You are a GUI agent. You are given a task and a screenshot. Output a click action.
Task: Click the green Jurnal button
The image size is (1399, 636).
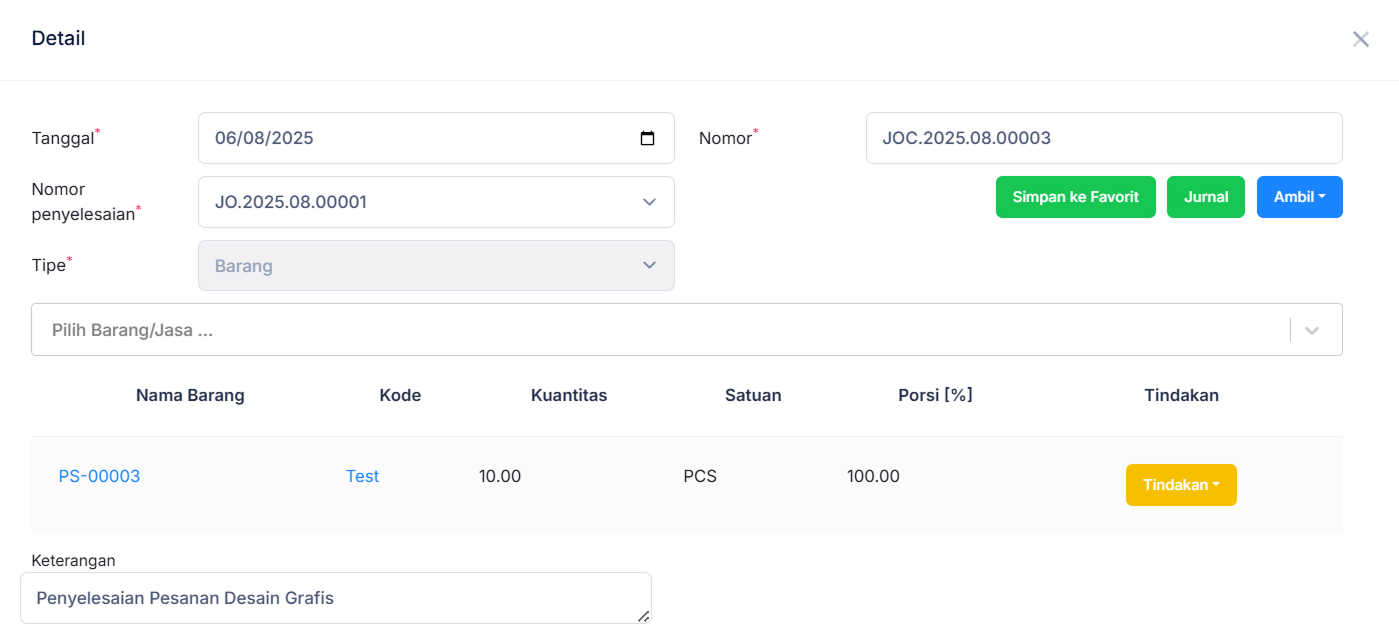(x=1205, y=197)
